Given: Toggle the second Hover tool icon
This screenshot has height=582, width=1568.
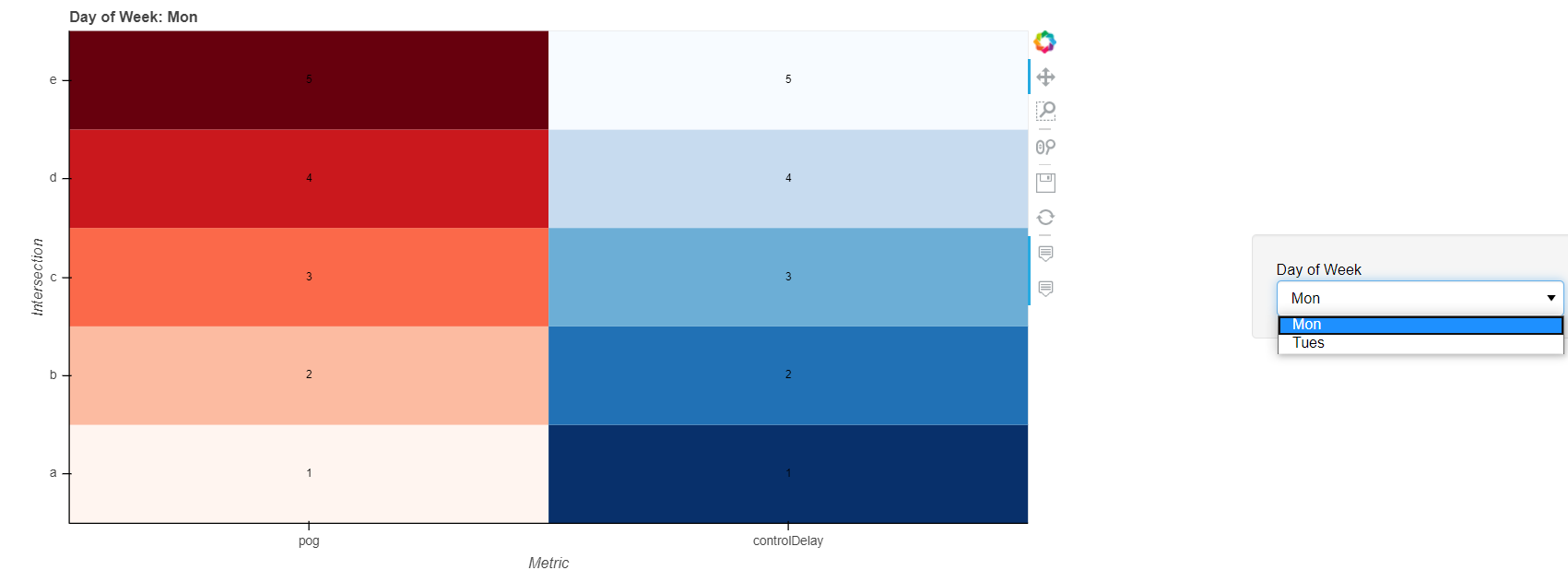Looking at the screenshot, I should coord(1045,289).
